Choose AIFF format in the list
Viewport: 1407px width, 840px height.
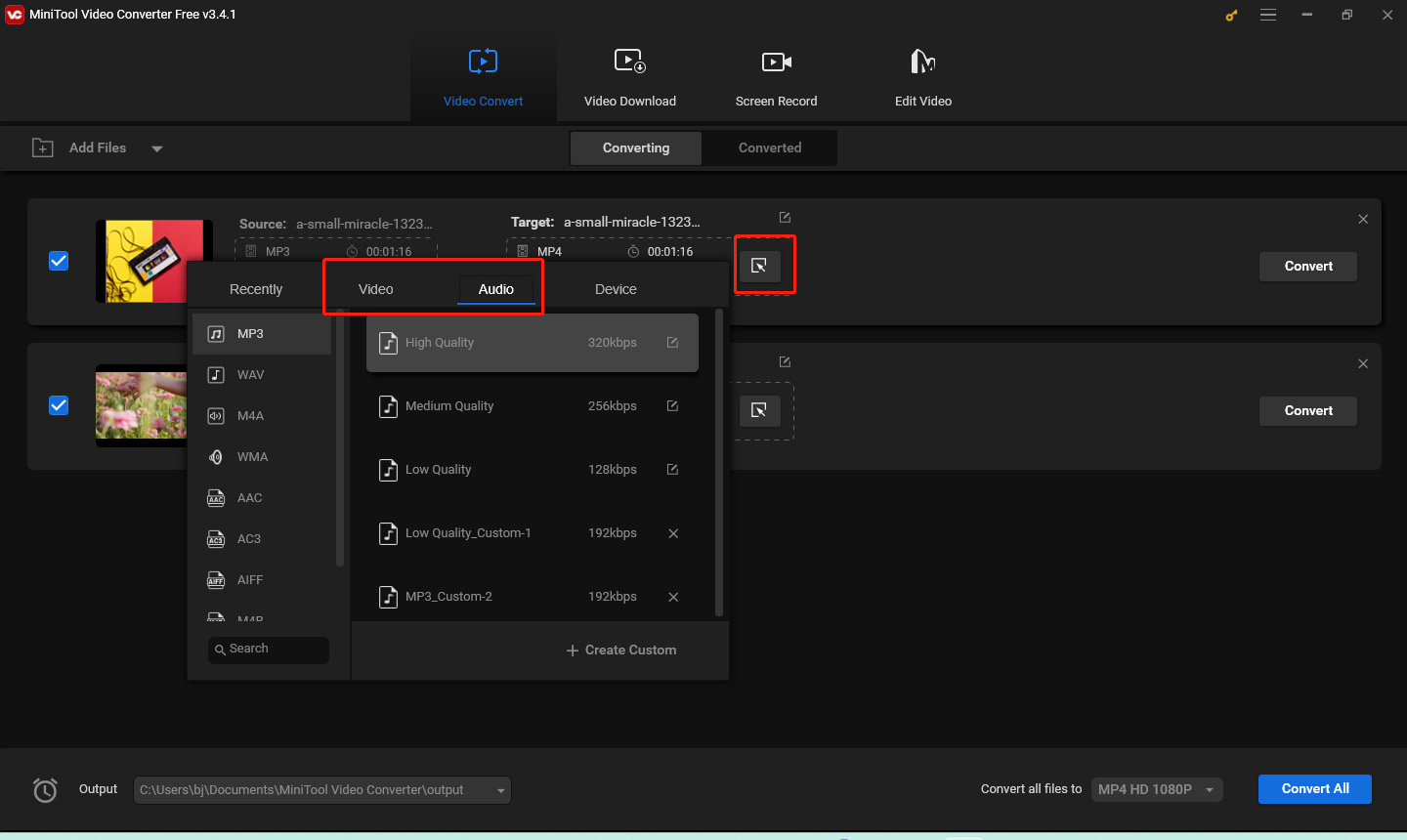tap(262, 580)
